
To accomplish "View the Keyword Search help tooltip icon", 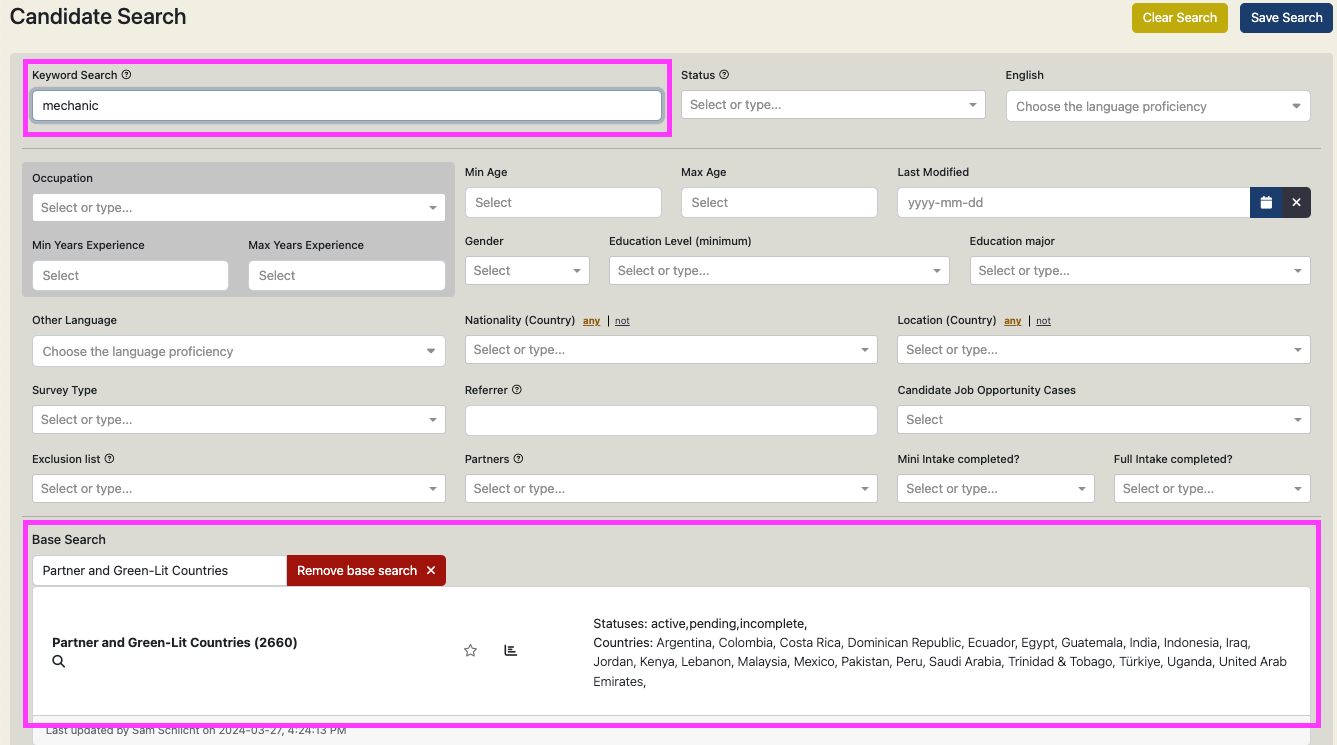I will pyautogui.click(x=127, y=74).
